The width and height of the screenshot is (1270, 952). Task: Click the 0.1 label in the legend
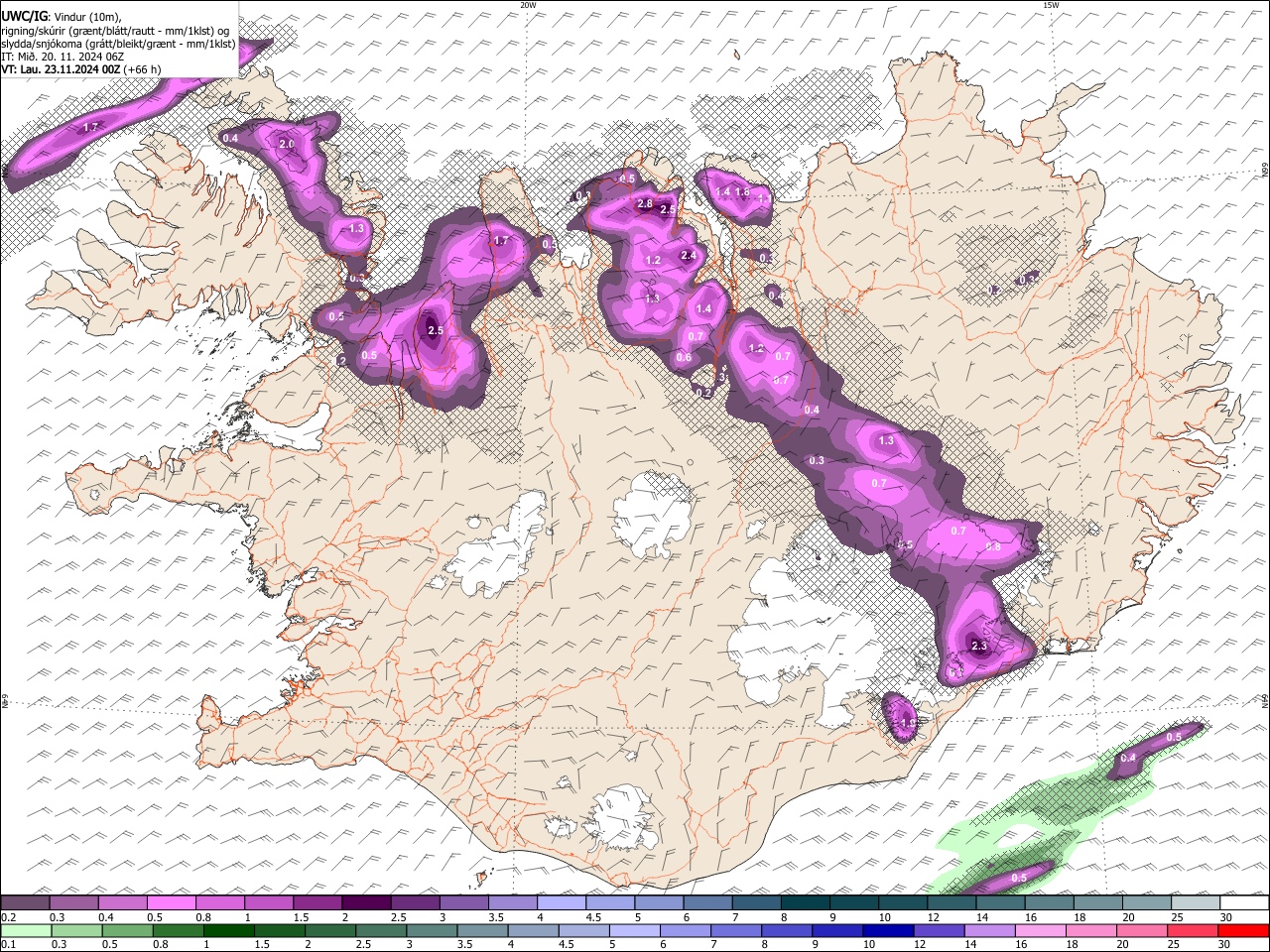[8, 944]
